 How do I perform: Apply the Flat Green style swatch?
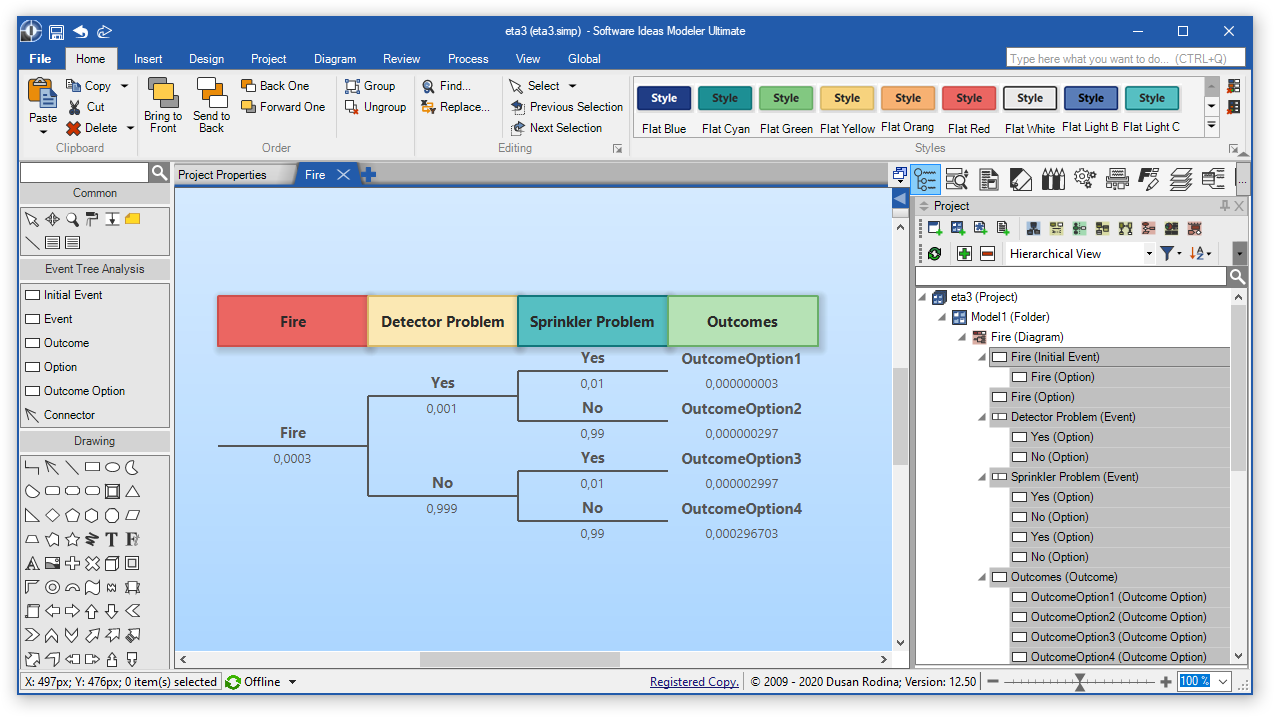[x=786, y=99]
